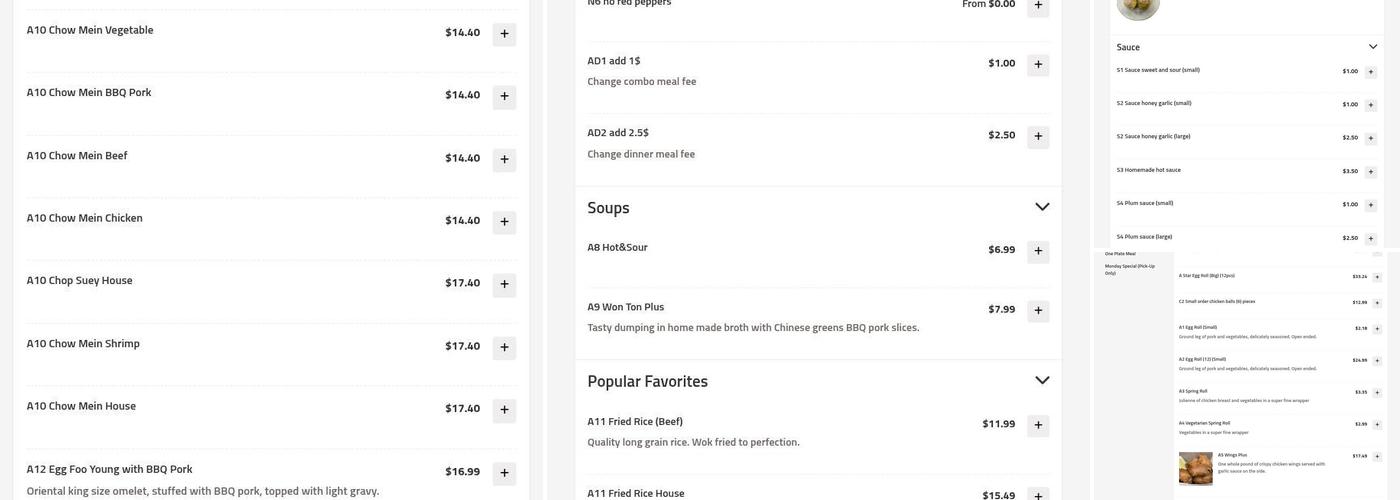Image resolution: width=1400 pixels, height=500 pixels.
Task: Collapse the Popular Favorites section
Action: click(x=1042, y=380)
